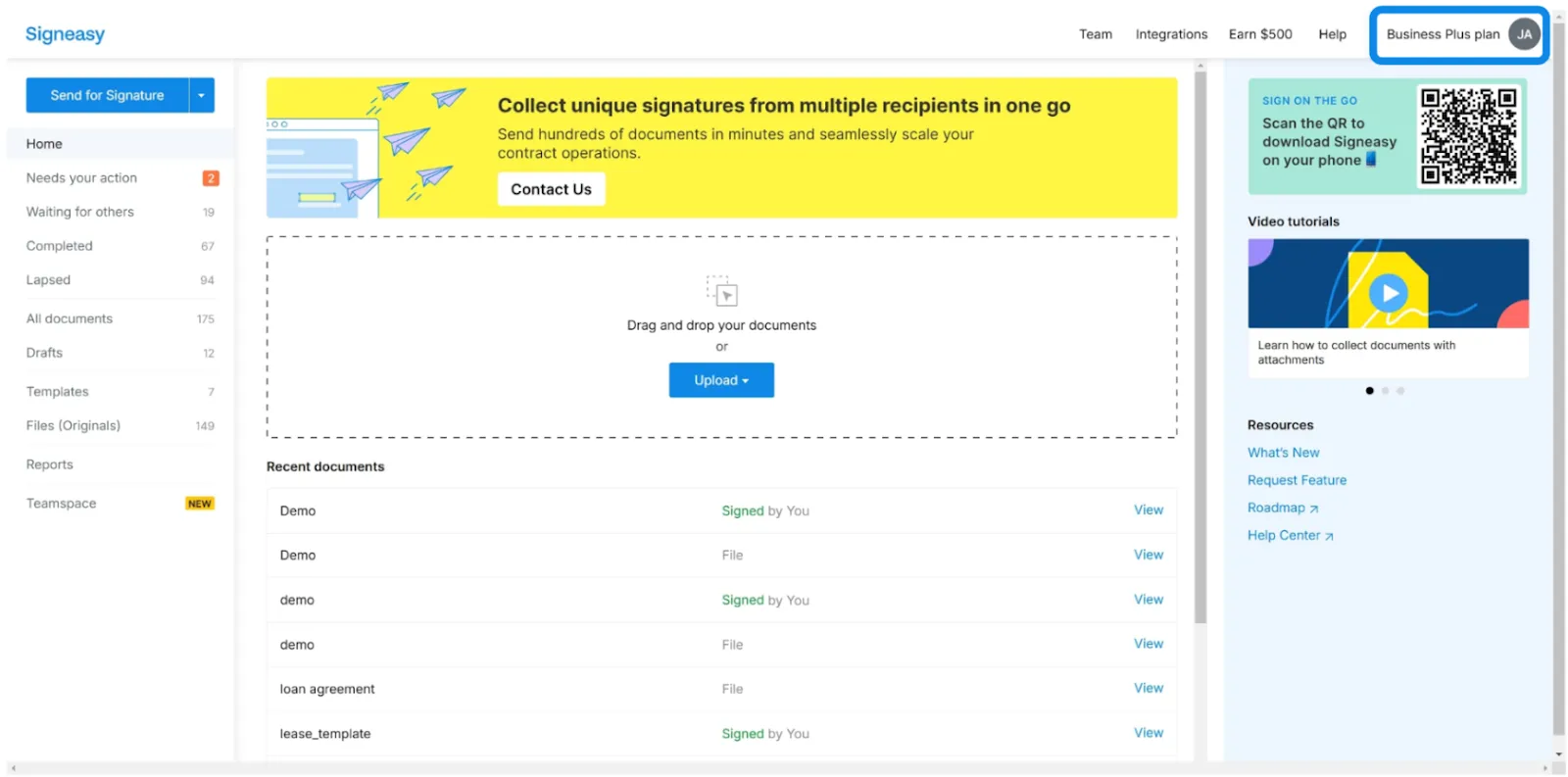Scan QR code image for Signeasy app

coord(1469,136)
